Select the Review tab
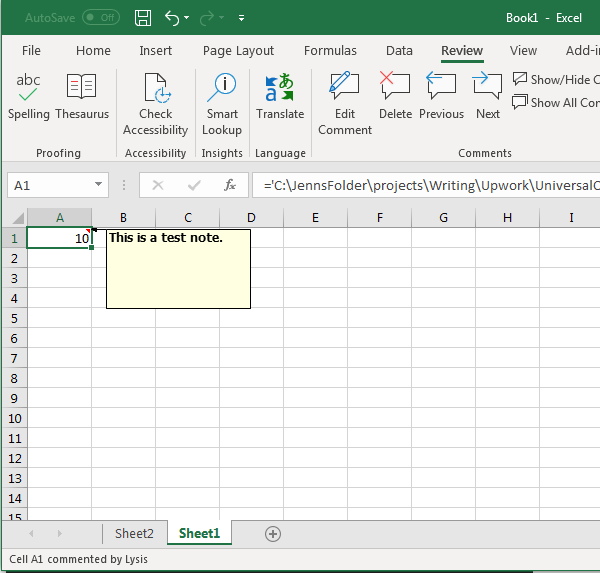Screen dimensions: 600x573 click(462, 51)
